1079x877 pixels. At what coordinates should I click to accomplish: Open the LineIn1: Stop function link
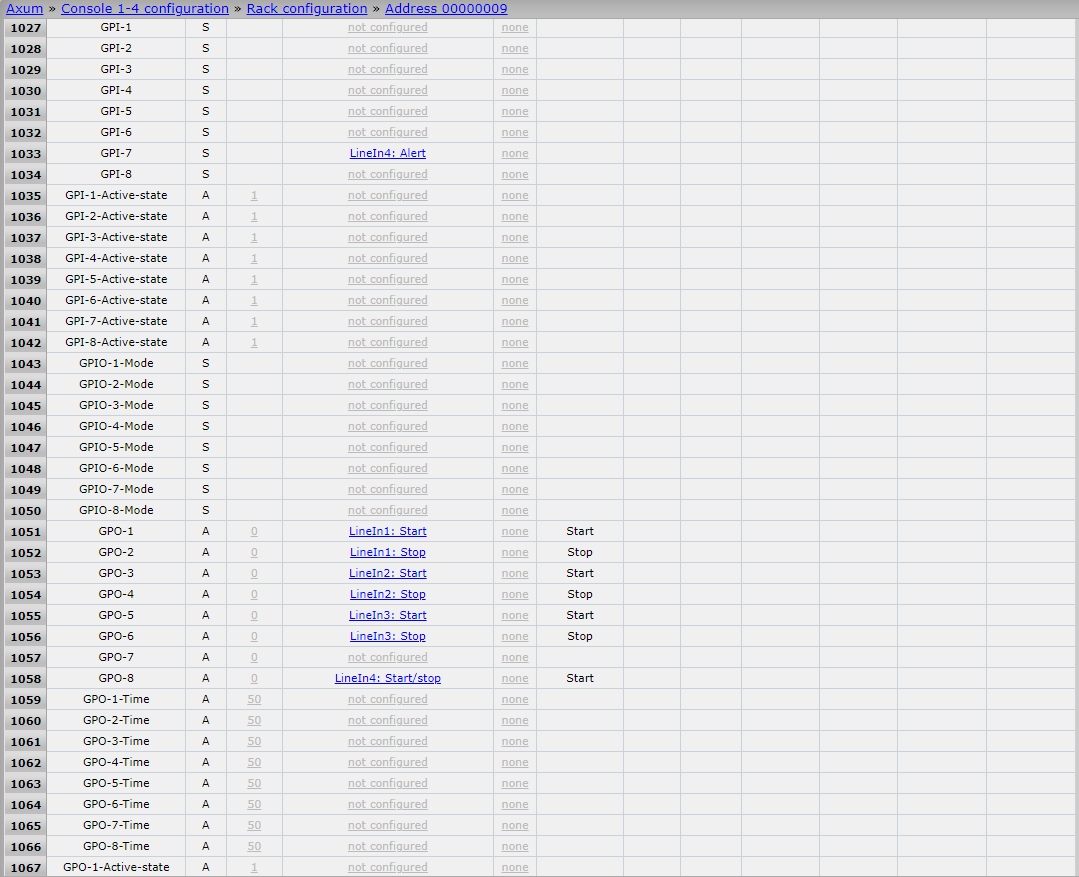point(387,553)
